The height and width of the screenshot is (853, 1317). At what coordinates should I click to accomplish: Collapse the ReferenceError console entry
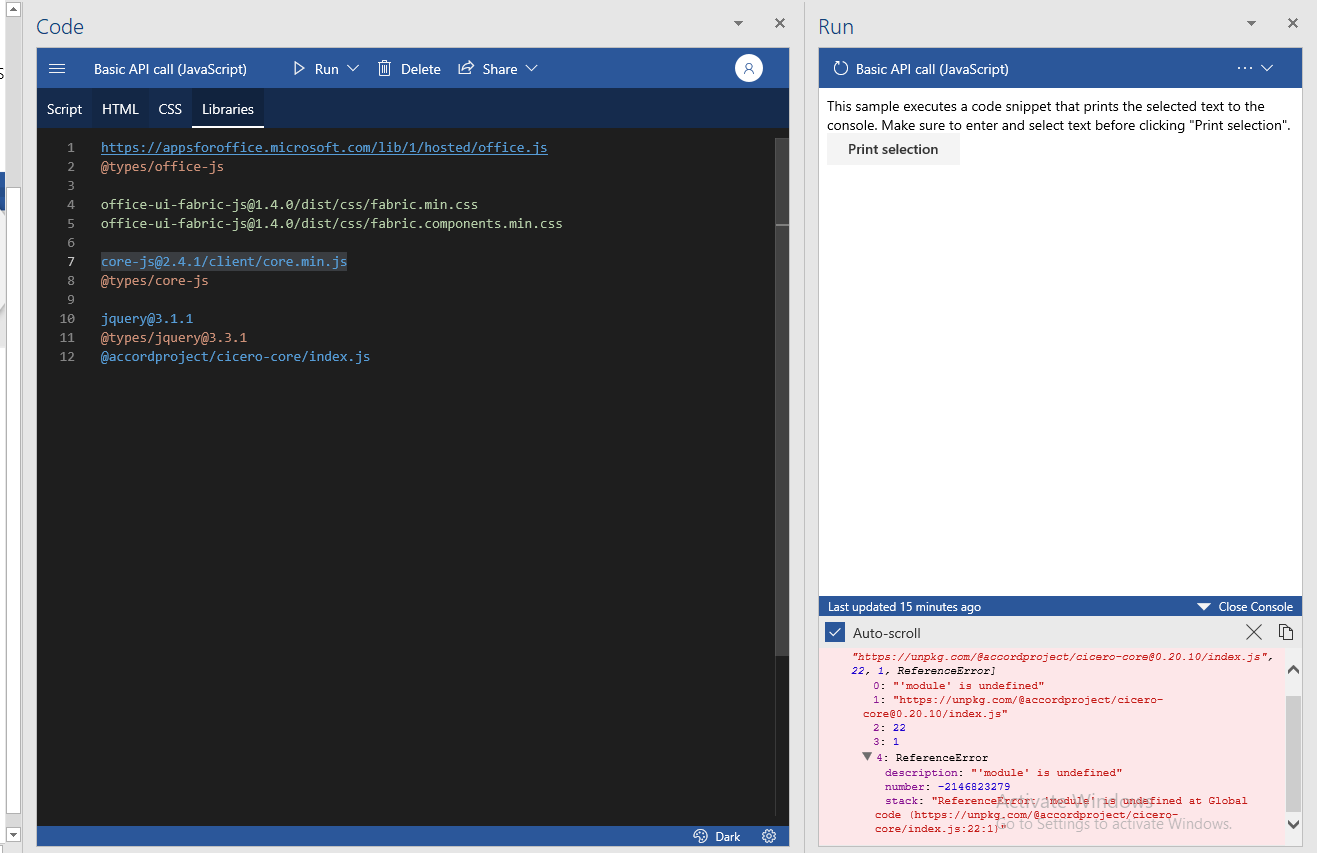tap(866, 757)
